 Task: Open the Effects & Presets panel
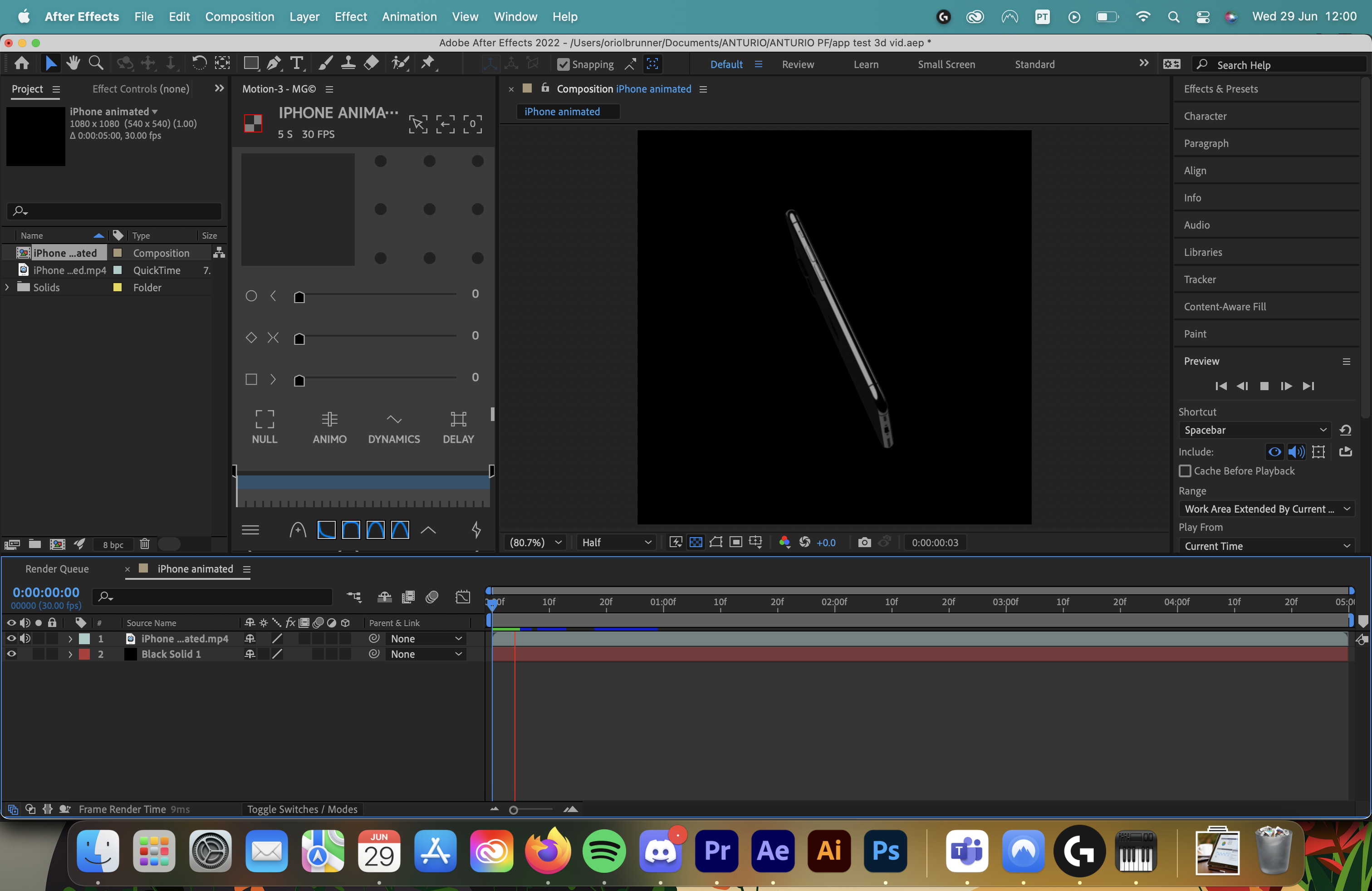point(1220,89)
